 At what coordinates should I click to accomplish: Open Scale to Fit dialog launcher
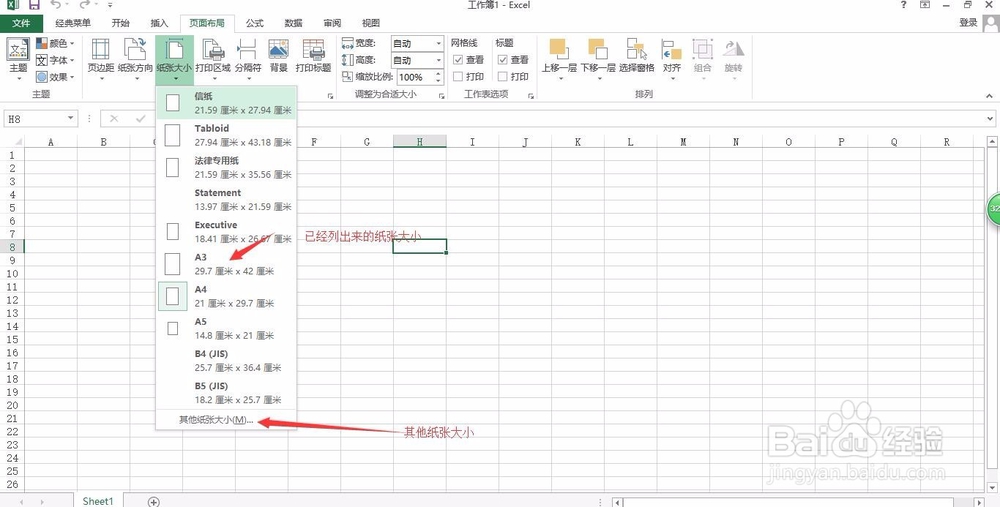tap(441, 96)
